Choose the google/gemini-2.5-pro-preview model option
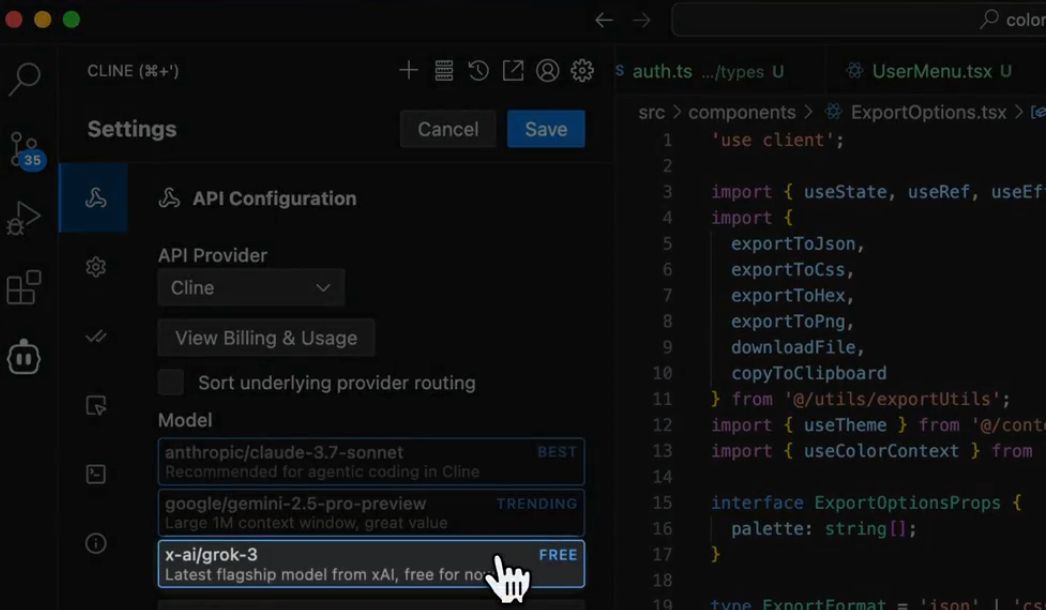1046x610 pixels. (371, 513)
